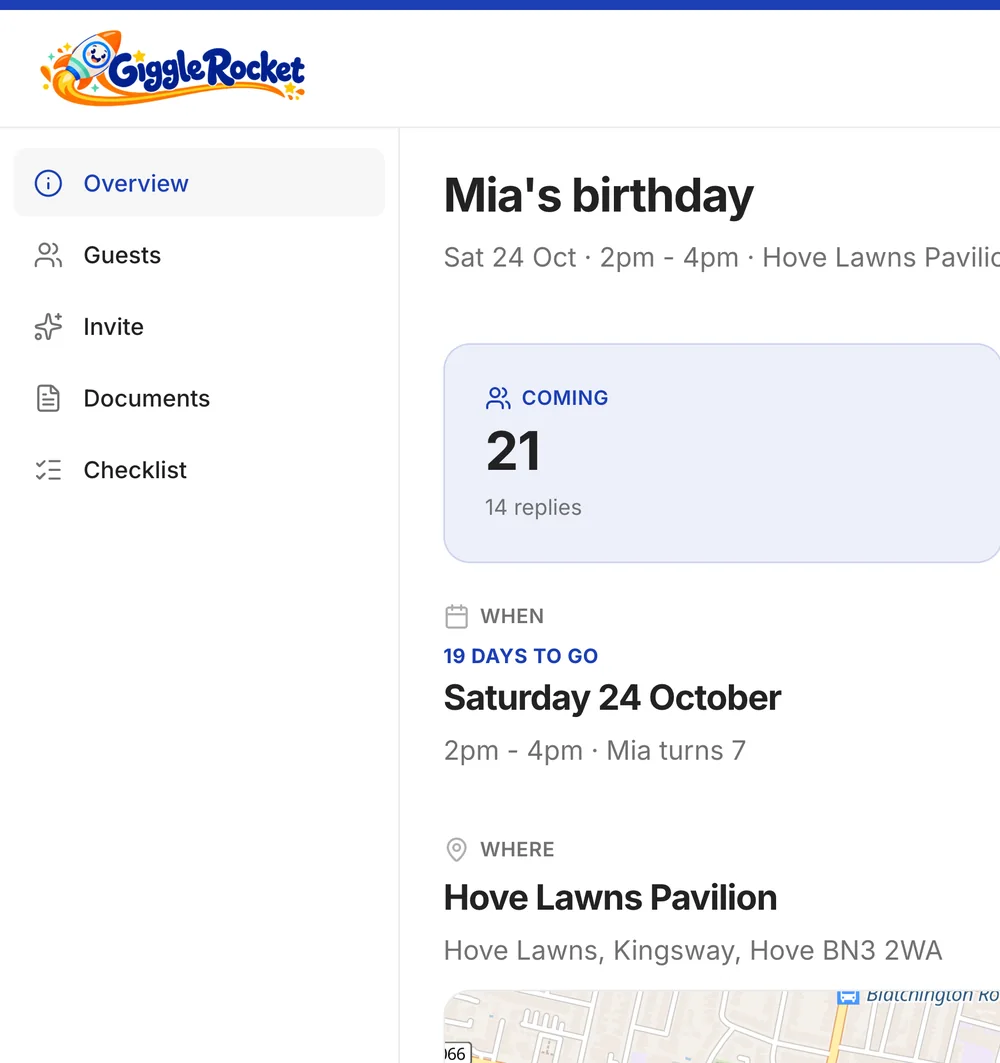
Task: Click the 'Hove Lawns Pavilion' venue heading
Action: pyautogui.click(x=610, y=898)
